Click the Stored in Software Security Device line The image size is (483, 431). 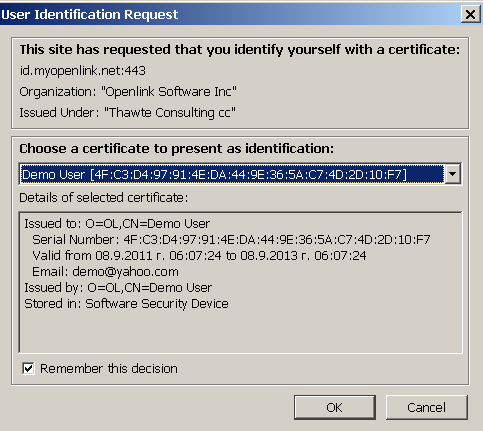[x=126, y=304]
